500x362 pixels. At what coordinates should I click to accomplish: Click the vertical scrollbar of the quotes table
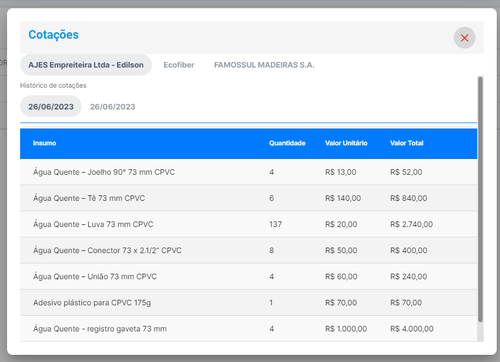pyautogui.click(x=480, y=199)
